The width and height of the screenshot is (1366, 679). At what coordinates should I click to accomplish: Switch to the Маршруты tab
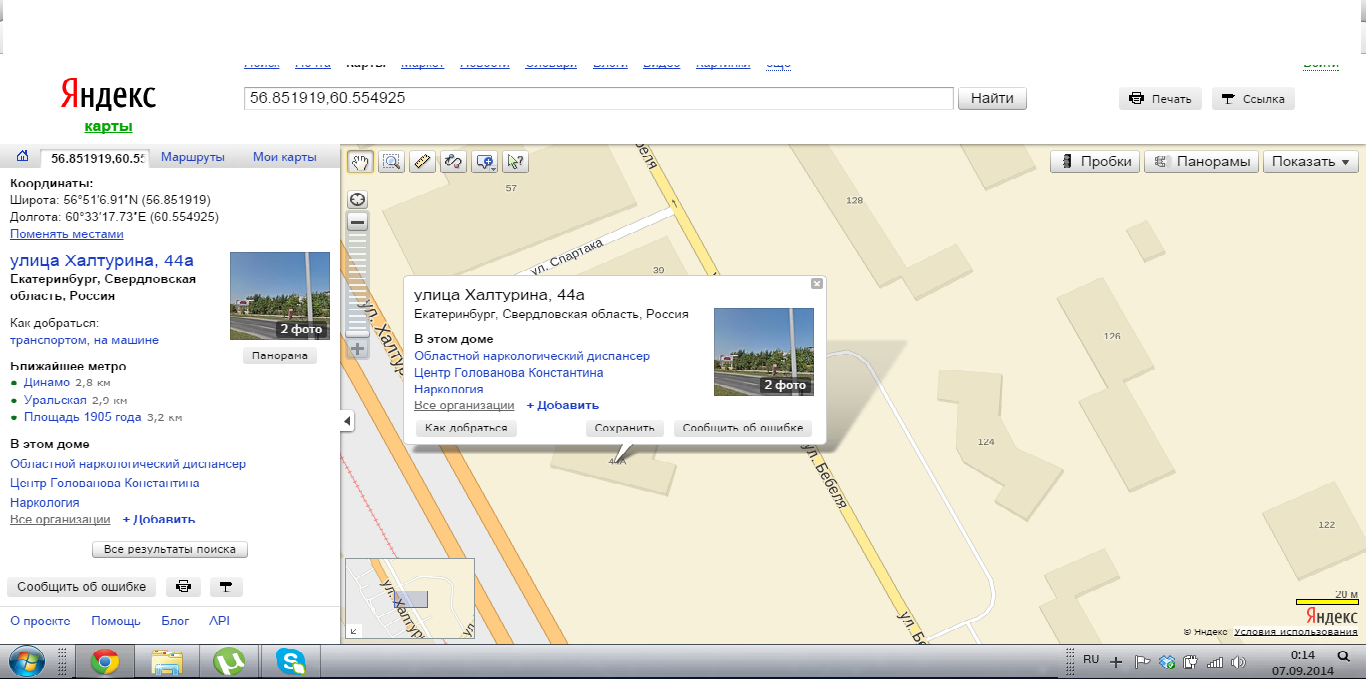point(193,157)
